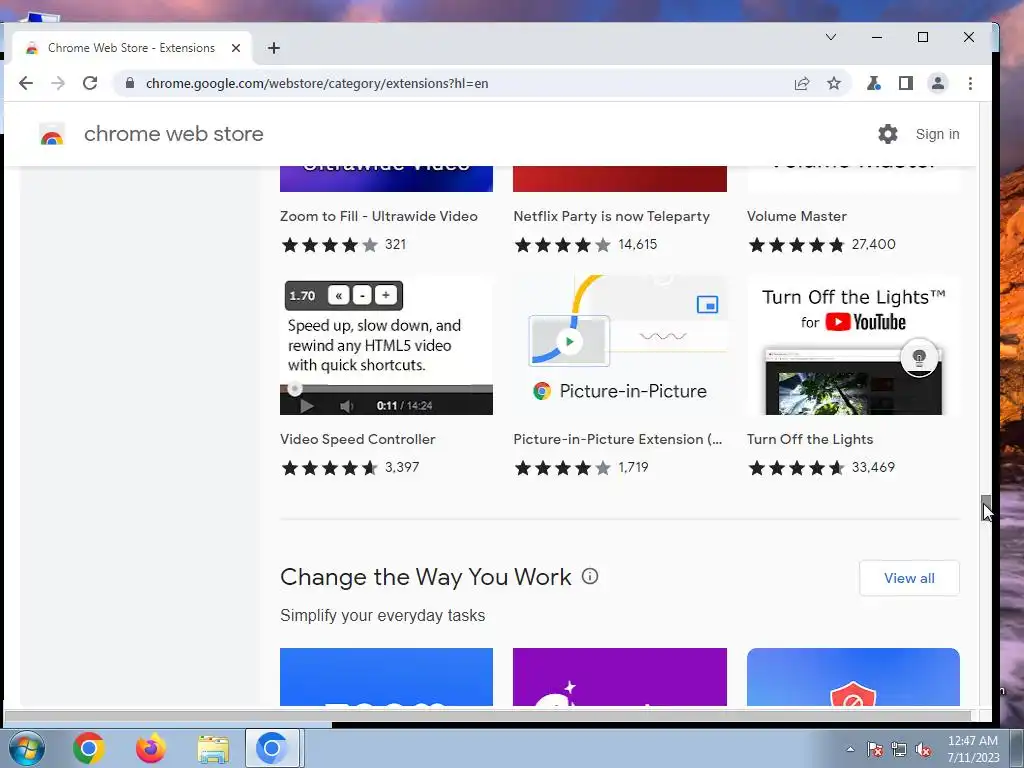This screenshot has height=768, width=1024.
Task: Open Picture-in-Picture Extension title link
Action: tap(618, 439)
